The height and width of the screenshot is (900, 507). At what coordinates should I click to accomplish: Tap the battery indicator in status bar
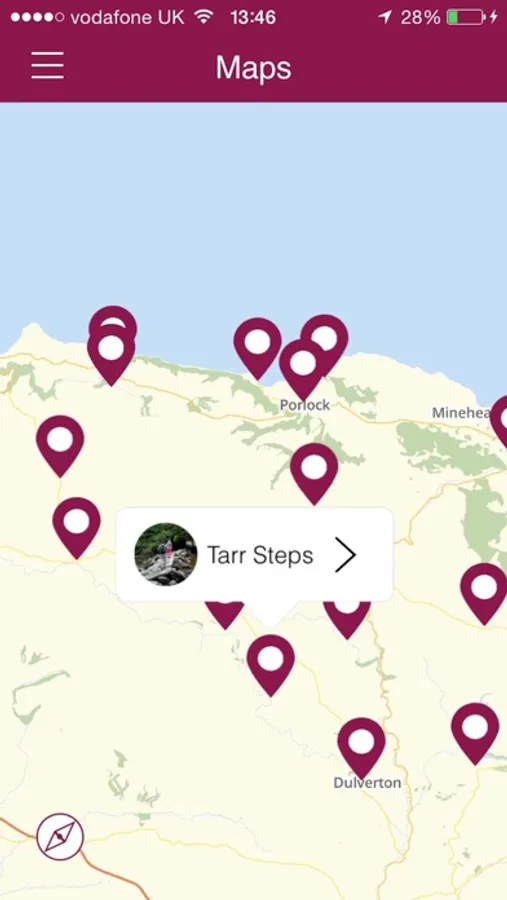coord(466,17)
